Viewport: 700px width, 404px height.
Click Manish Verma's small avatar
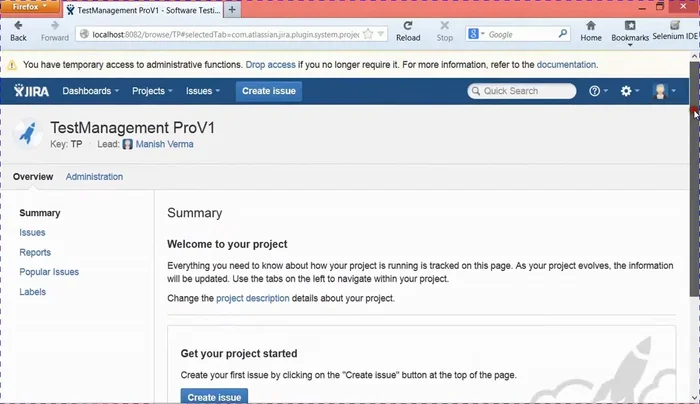tap(128, 144)
